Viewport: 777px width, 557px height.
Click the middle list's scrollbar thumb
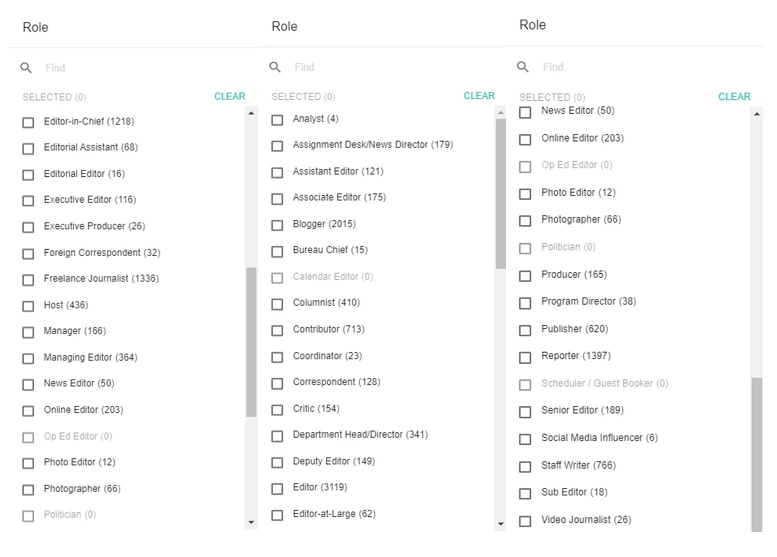pos(500,194)
